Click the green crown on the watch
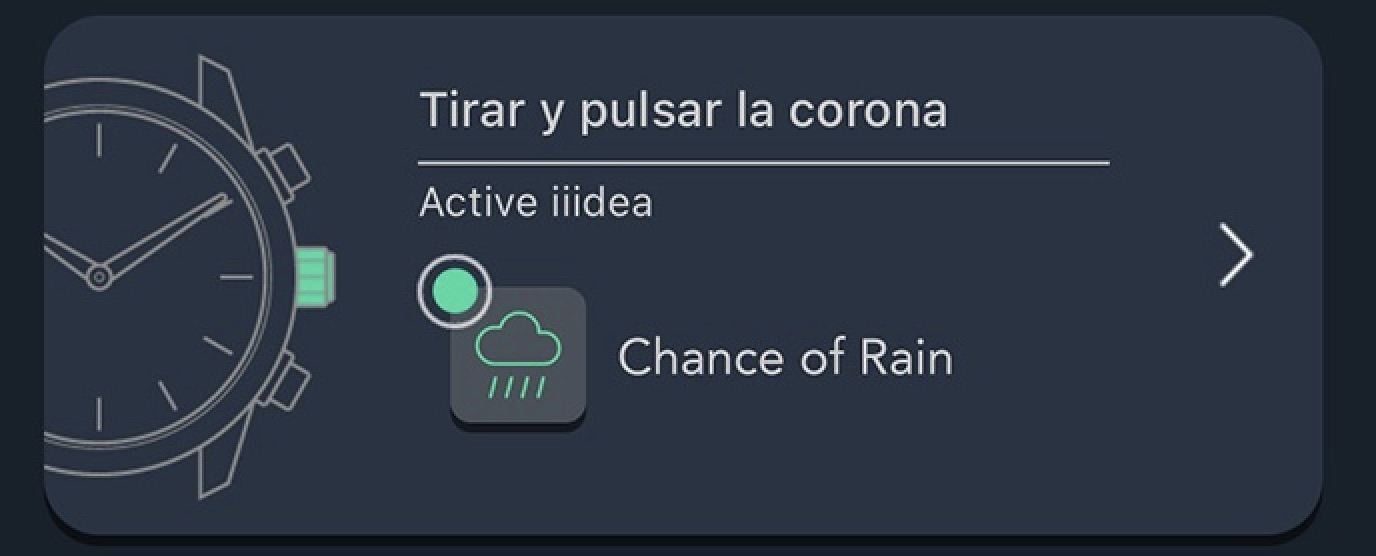1376x556 pixels. point(315,276)
